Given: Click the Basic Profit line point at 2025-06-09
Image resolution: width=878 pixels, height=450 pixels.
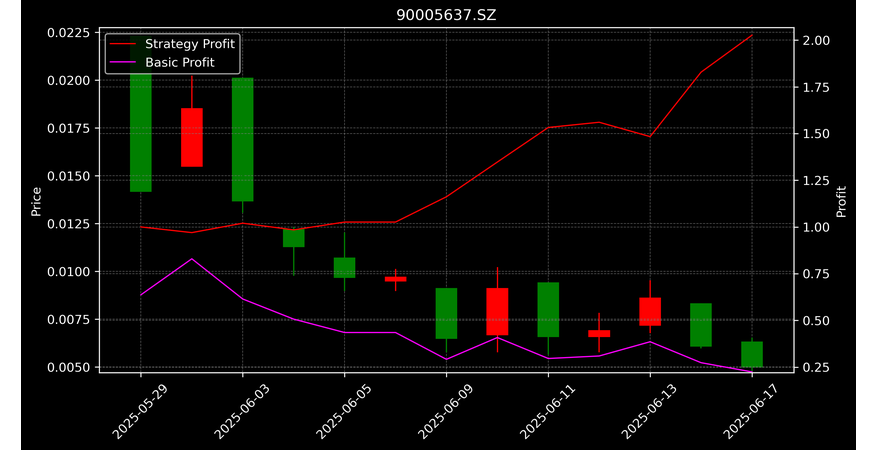Looking at the screenshot, I should point(446,359).
